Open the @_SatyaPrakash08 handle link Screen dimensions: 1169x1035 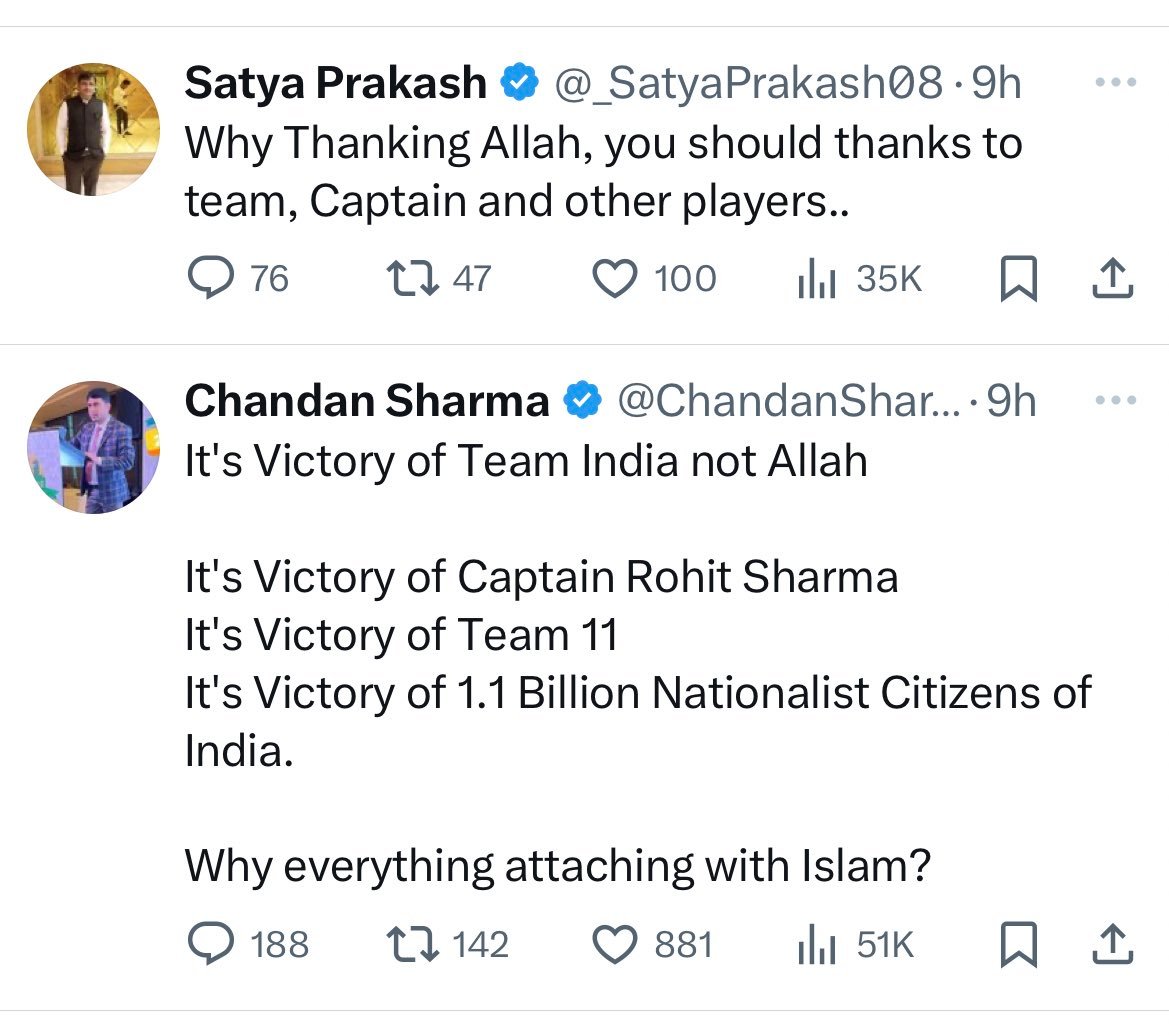[x=748, y=83]
